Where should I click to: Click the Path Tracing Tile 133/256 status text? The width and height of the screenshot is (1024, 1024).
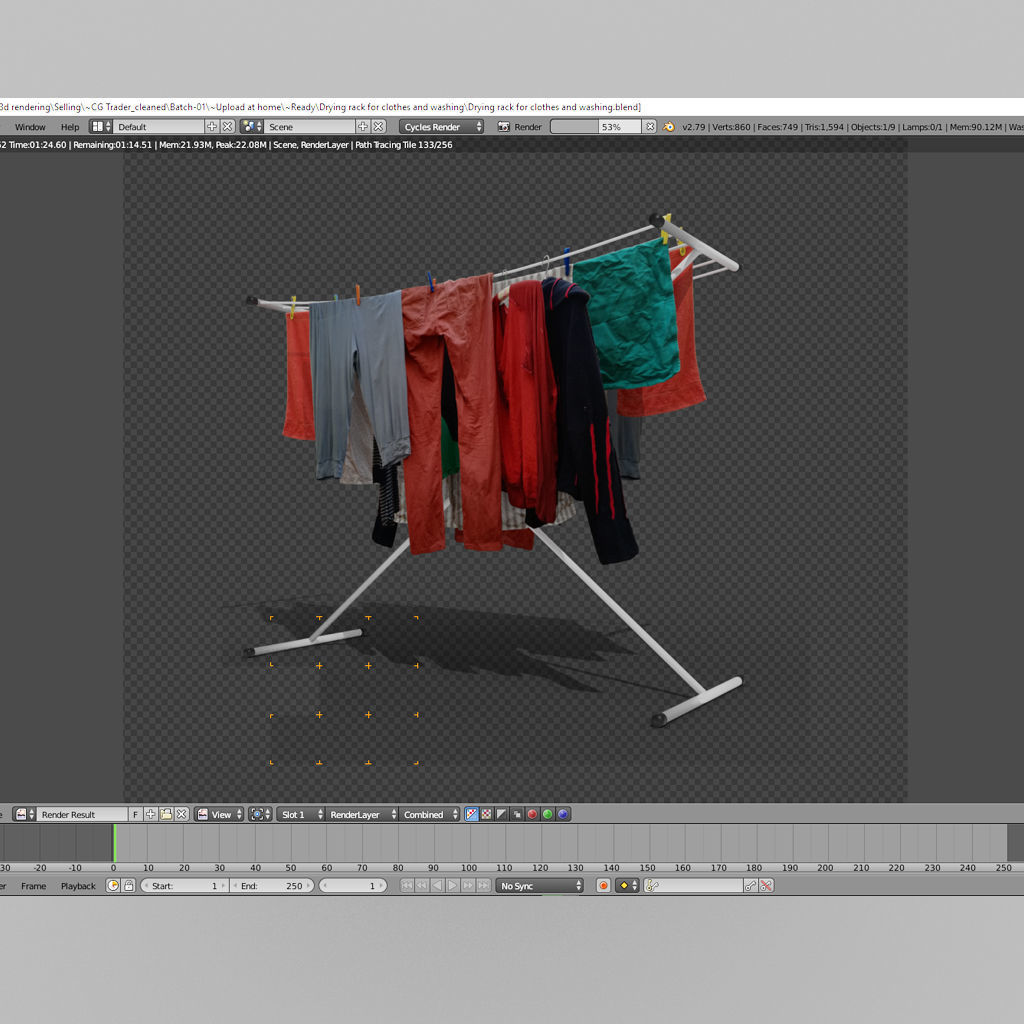tap(404, 145)
